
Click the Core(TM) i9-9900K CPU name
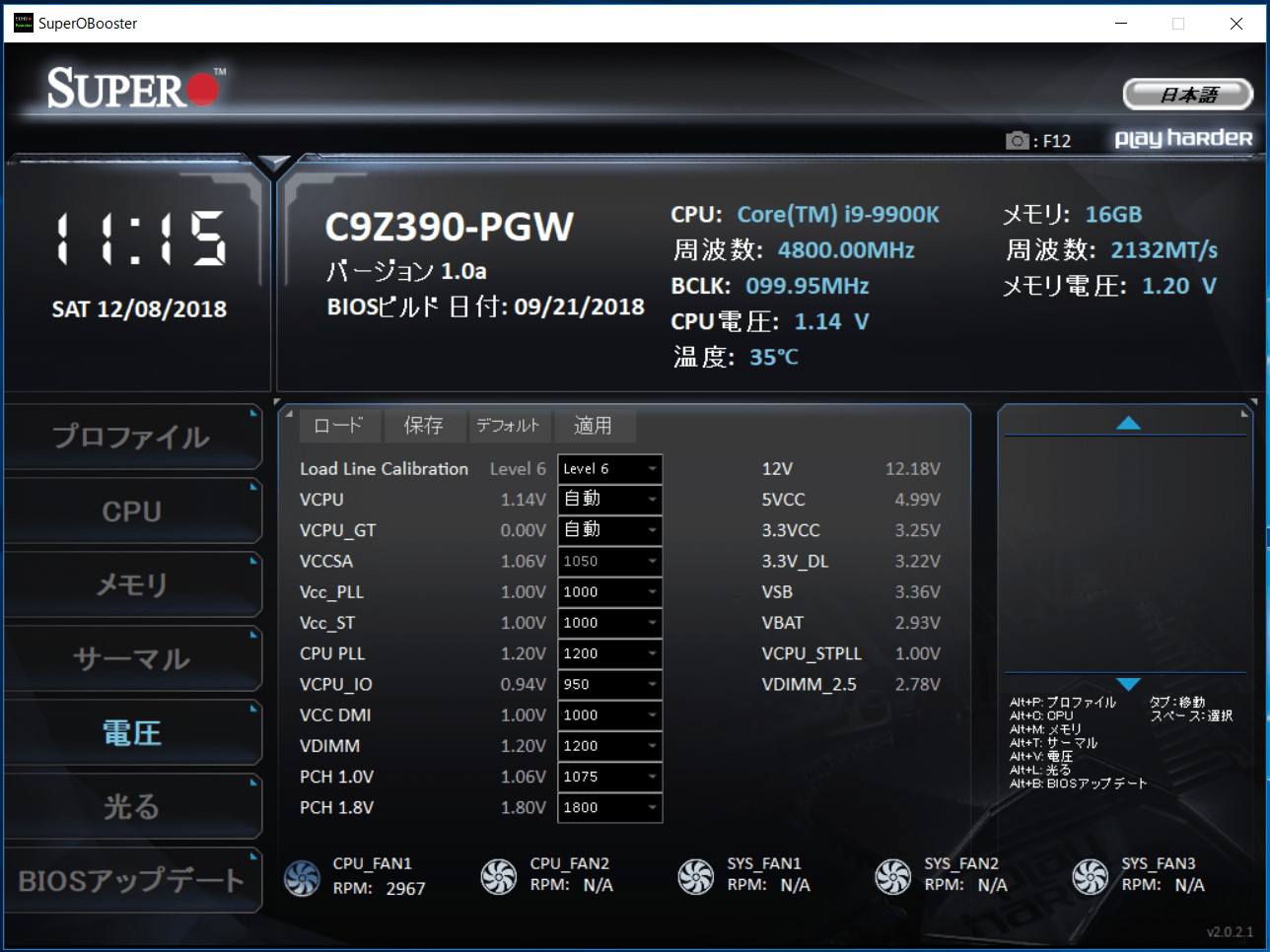pos(838,215)
